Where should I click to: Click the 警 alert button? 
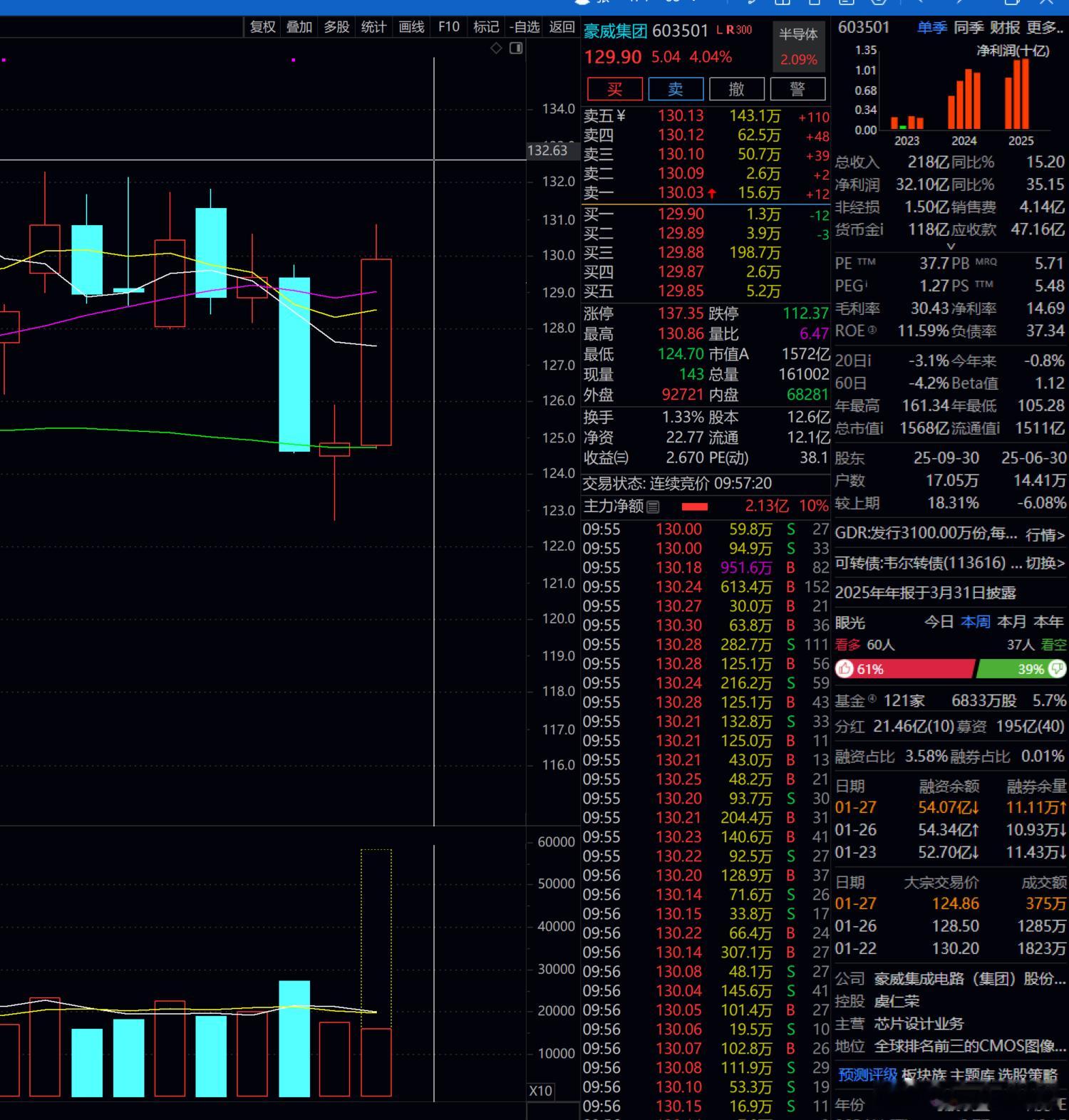pyautogui.click(x=797, y=89)
